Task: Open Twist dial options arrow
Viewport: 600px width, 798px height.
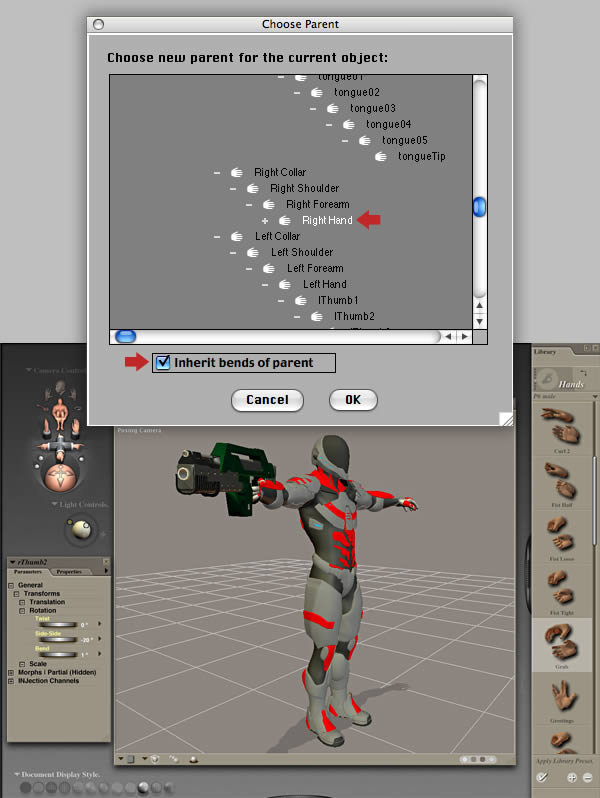Action: [100, 623]
